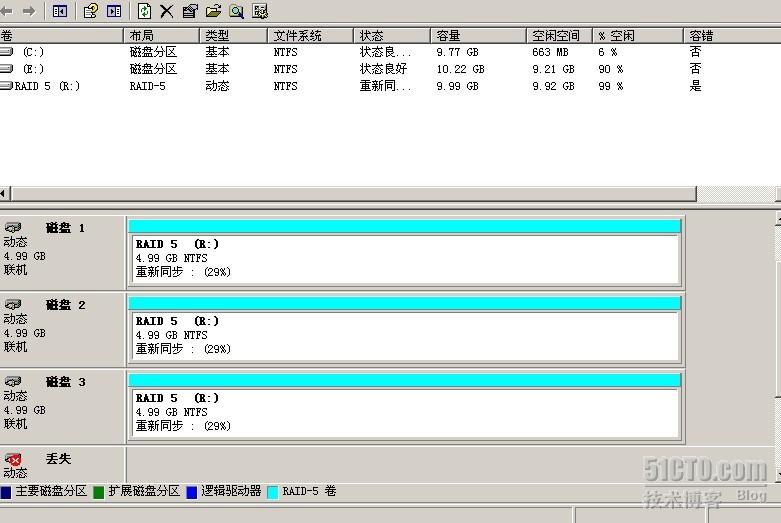Click the 9.92 GB free space cell

[x=553, y=86]
